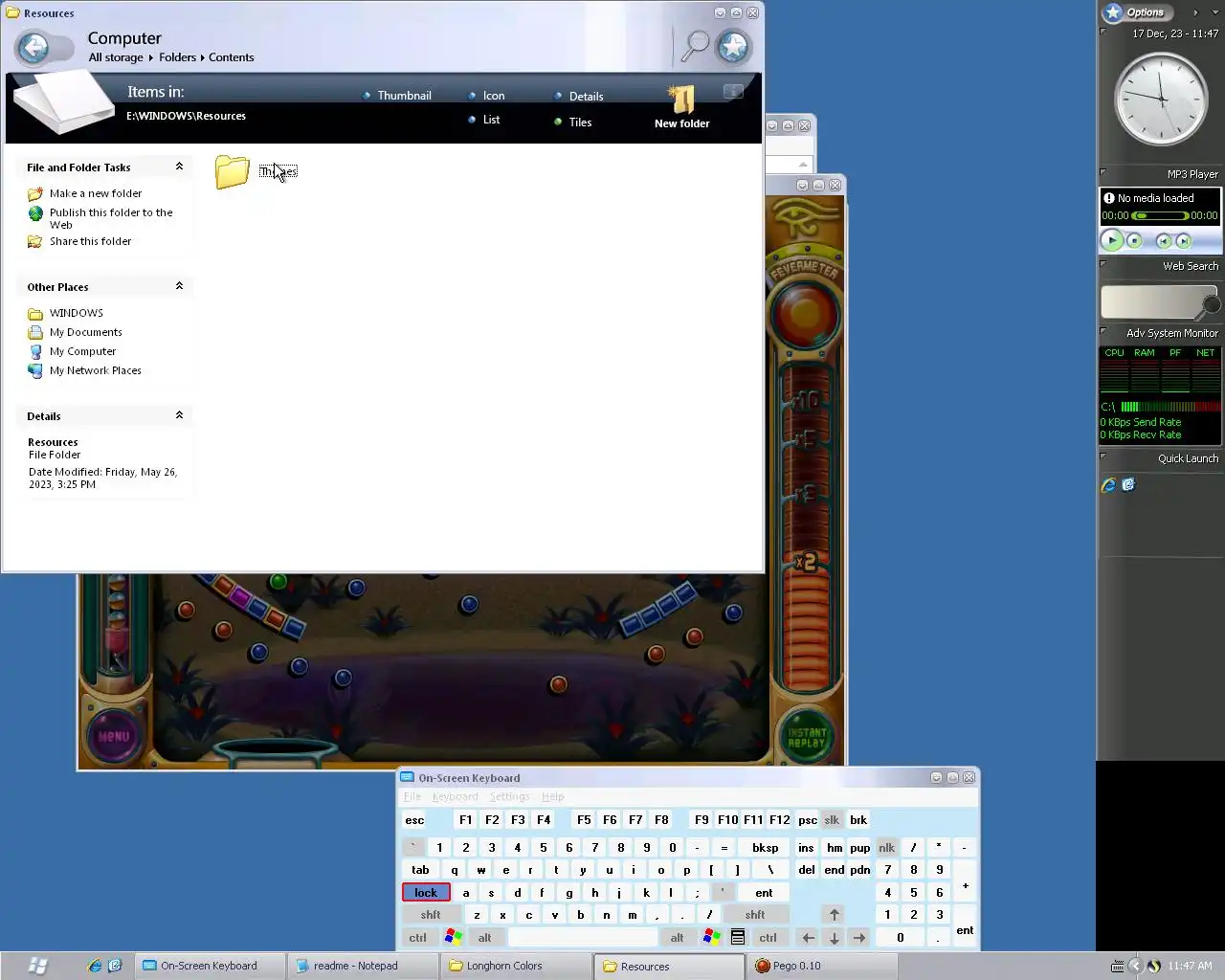Click Folders breadcrumb
Image resolution: width=1225 pixels, height=980 pixels.
177,57
